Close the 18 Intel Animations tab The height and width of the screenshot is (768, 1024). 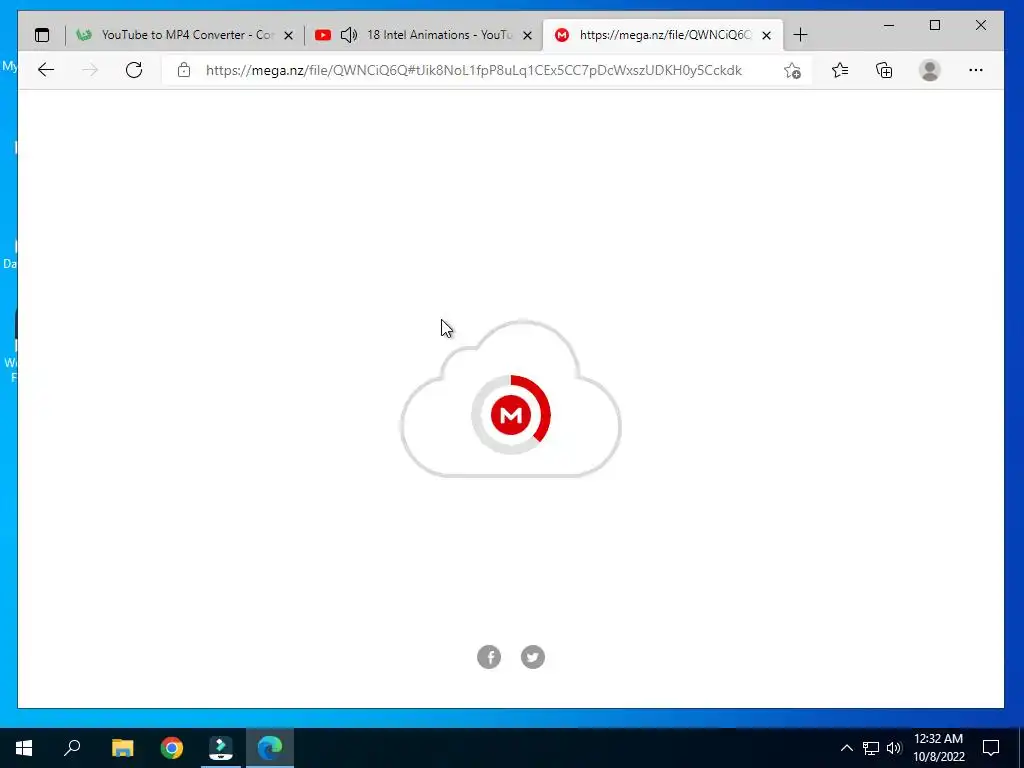click(528, 35)
